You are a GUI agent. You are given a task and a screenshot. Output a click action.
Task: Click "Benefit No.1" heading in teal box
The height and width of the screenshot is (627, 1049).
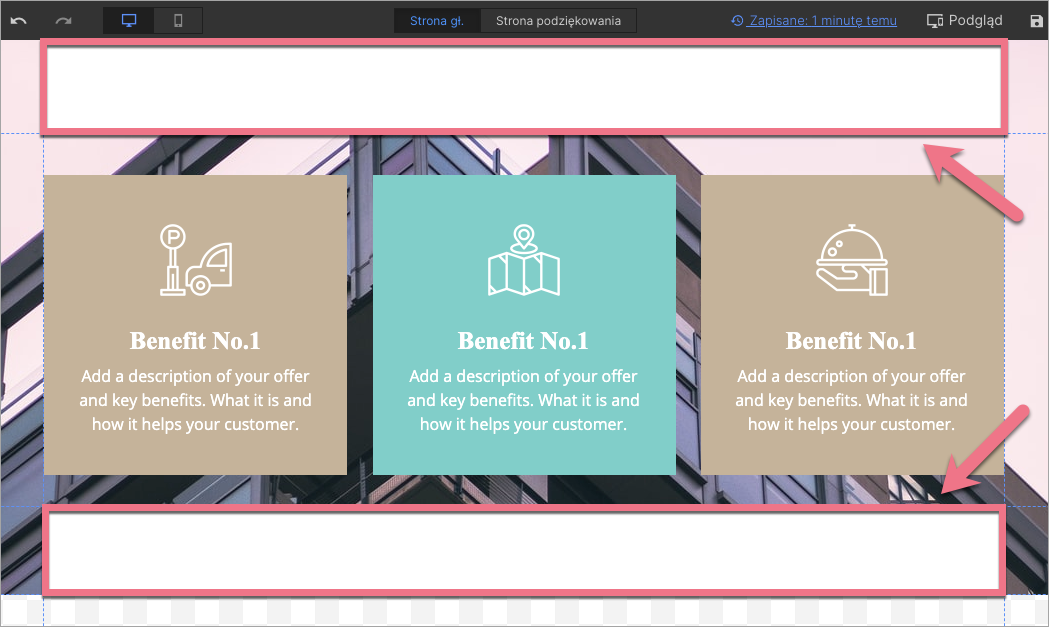(x=523, y=341)
